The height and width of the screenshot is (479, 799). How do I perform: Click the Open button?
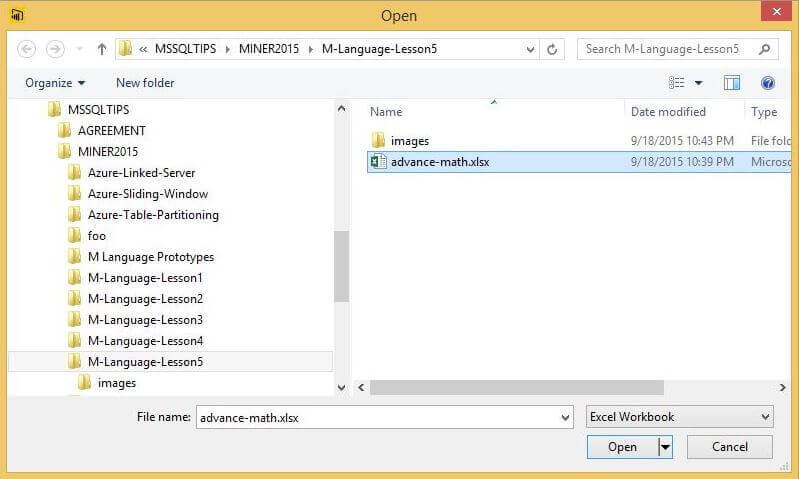tap(622, 447)
